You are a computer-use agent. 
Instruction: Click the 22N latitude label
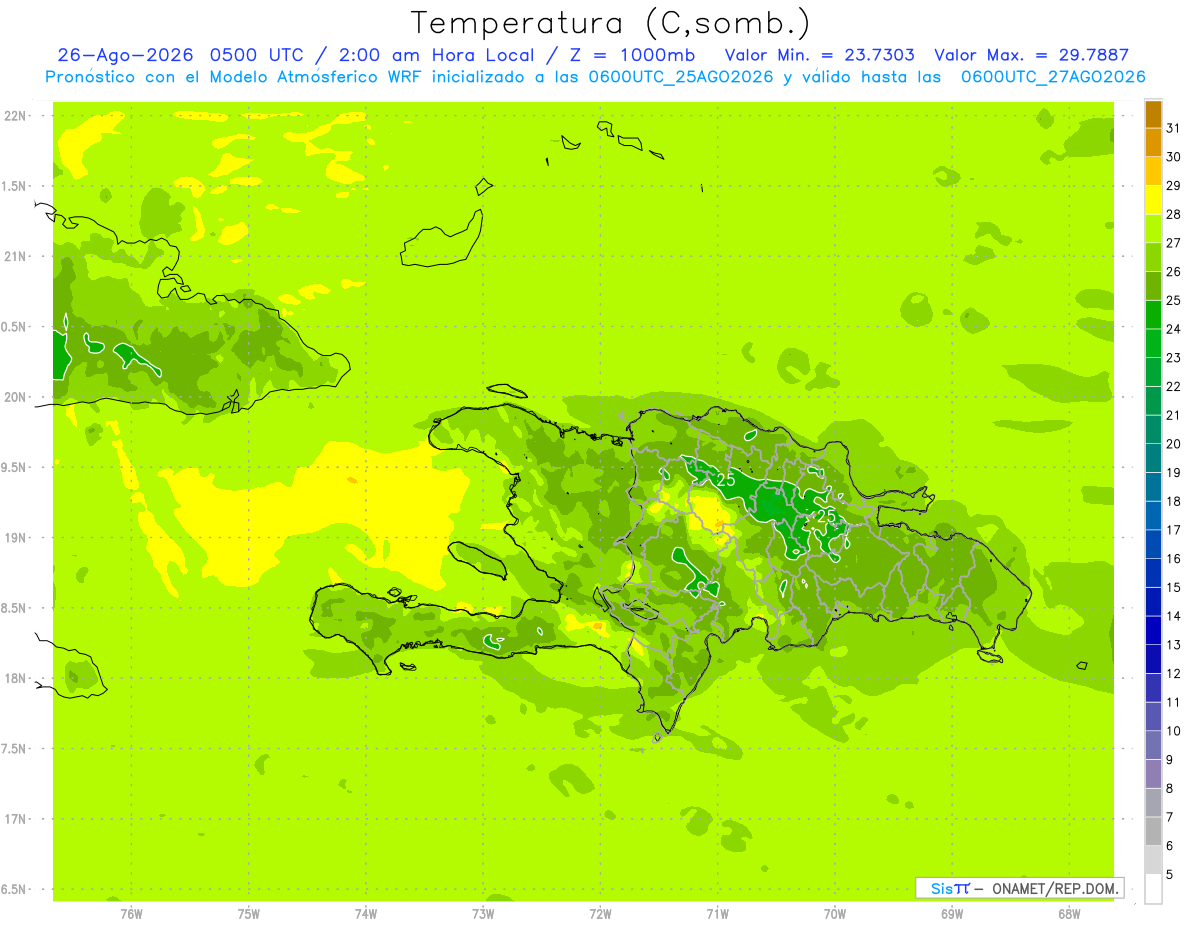[15, 115]
